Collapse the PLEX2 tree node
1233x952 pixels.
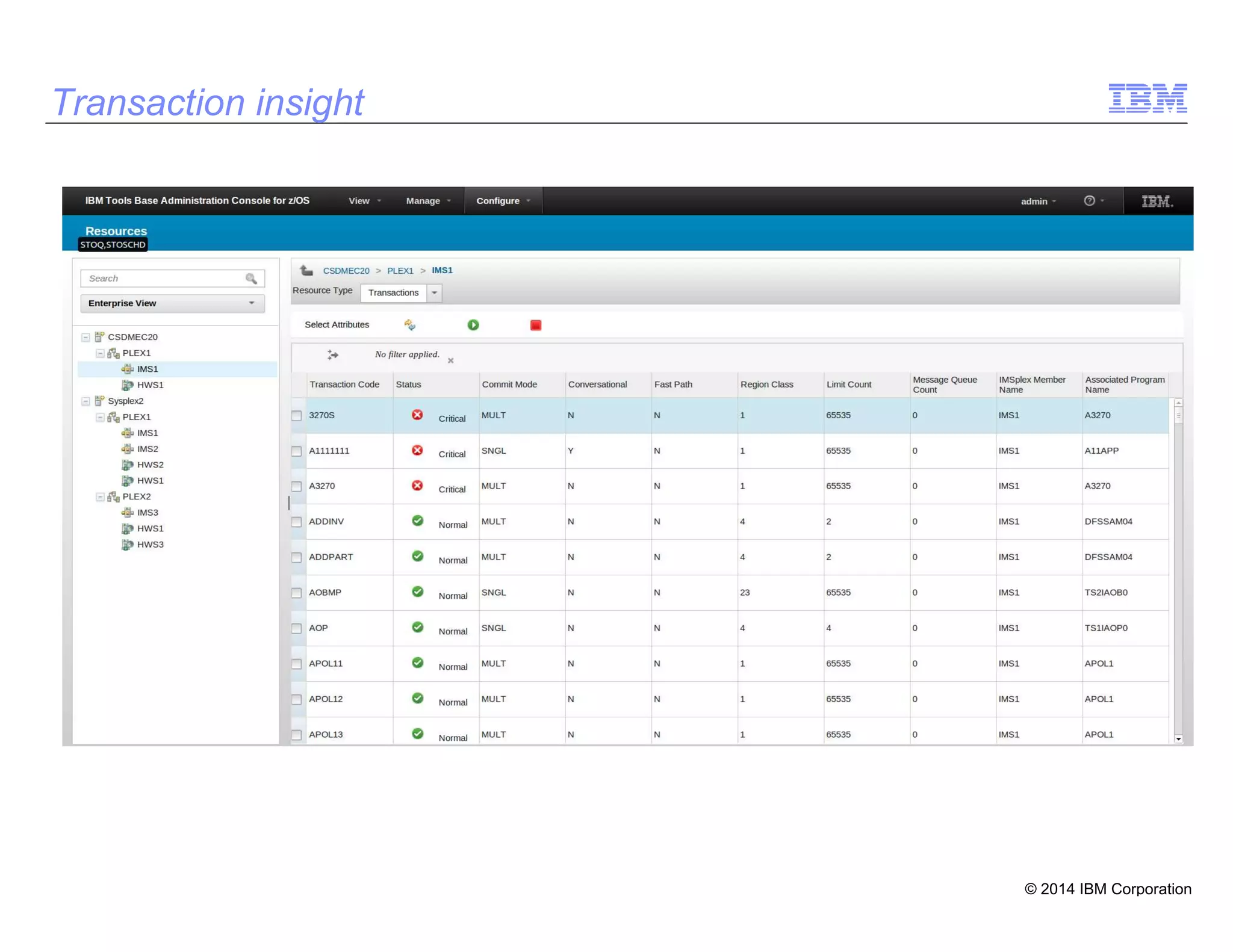tap(100, 497)
